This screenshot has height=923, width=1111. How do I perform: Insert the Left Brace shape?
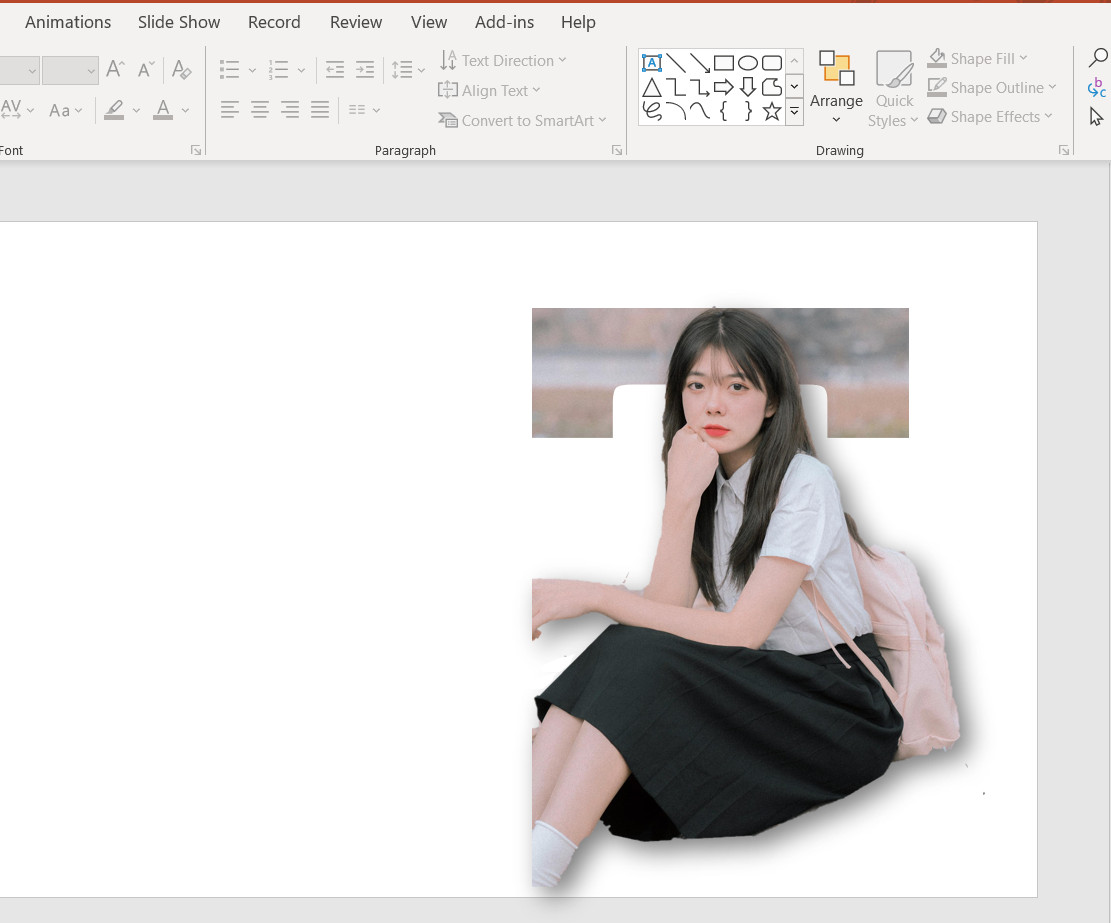pos(723,111)
